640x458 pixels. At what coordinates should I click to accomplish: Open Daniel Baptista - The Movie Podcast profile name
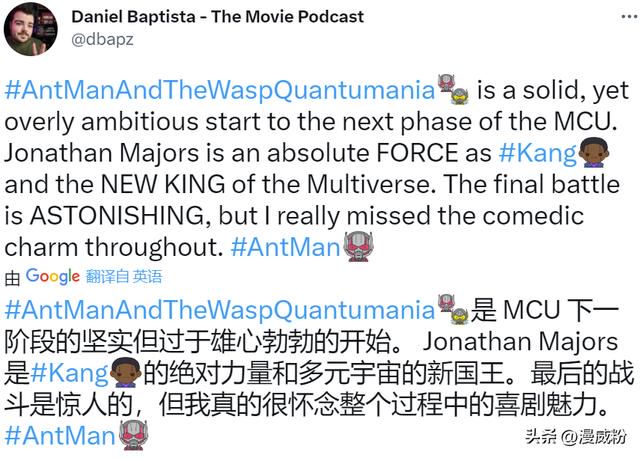point(218,17)
